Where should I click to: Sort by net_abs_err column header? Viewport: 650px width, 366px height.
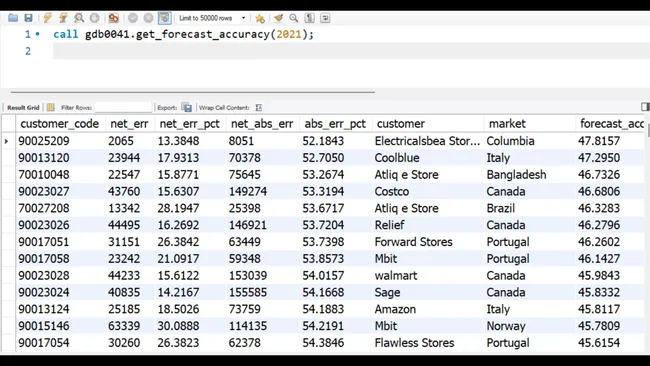[x=262, y=124]
